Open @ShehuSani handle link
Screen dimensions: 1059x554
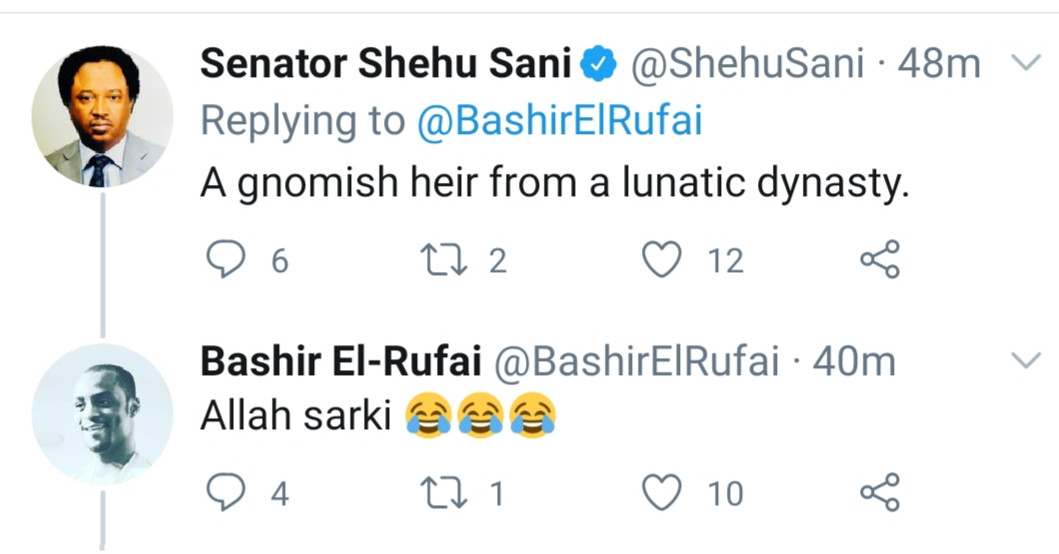click(x=744, y=66)
